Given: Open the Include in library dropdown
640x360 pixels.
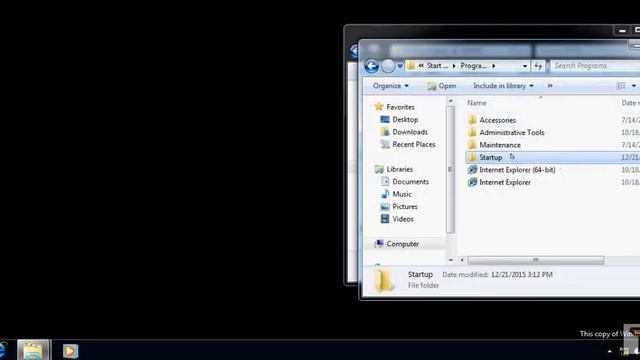Looking at the screenshot, I should pyautogui.click(x=503, y=86).
